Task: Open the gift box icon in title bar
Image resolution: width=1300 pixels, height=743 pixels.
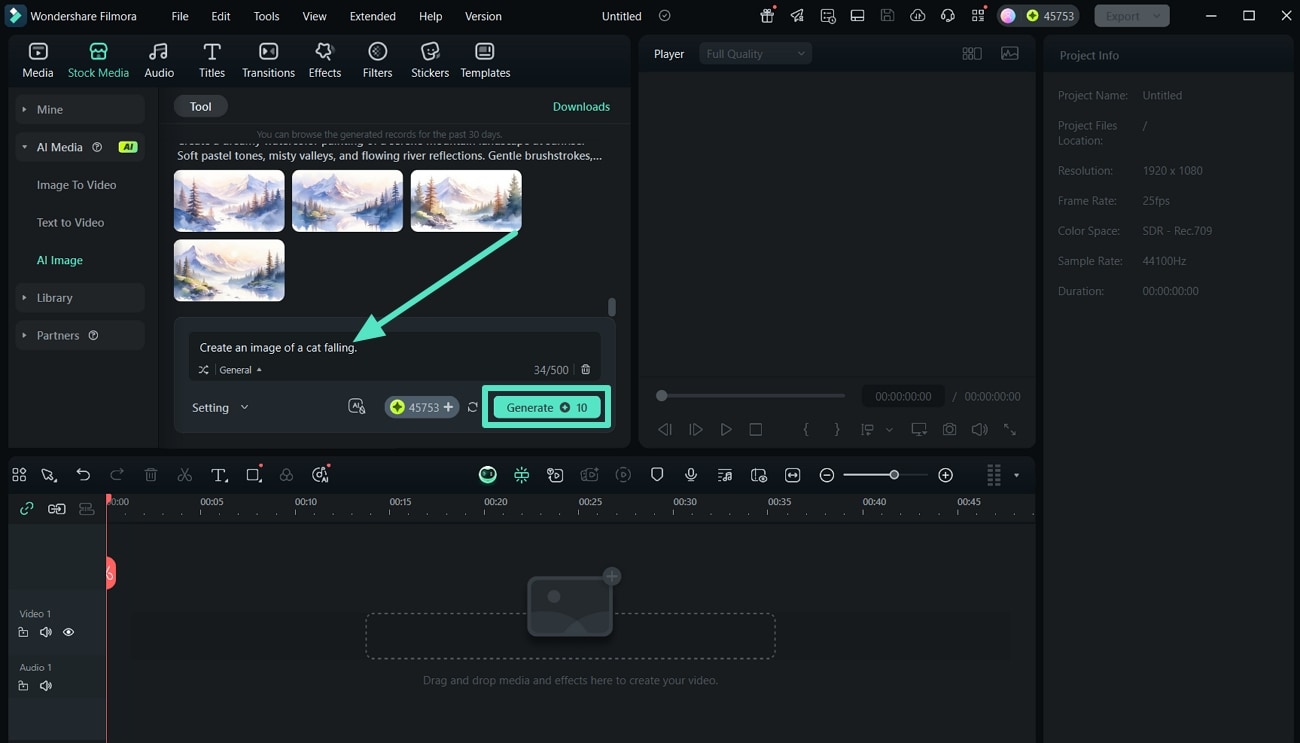Action: 767,16
